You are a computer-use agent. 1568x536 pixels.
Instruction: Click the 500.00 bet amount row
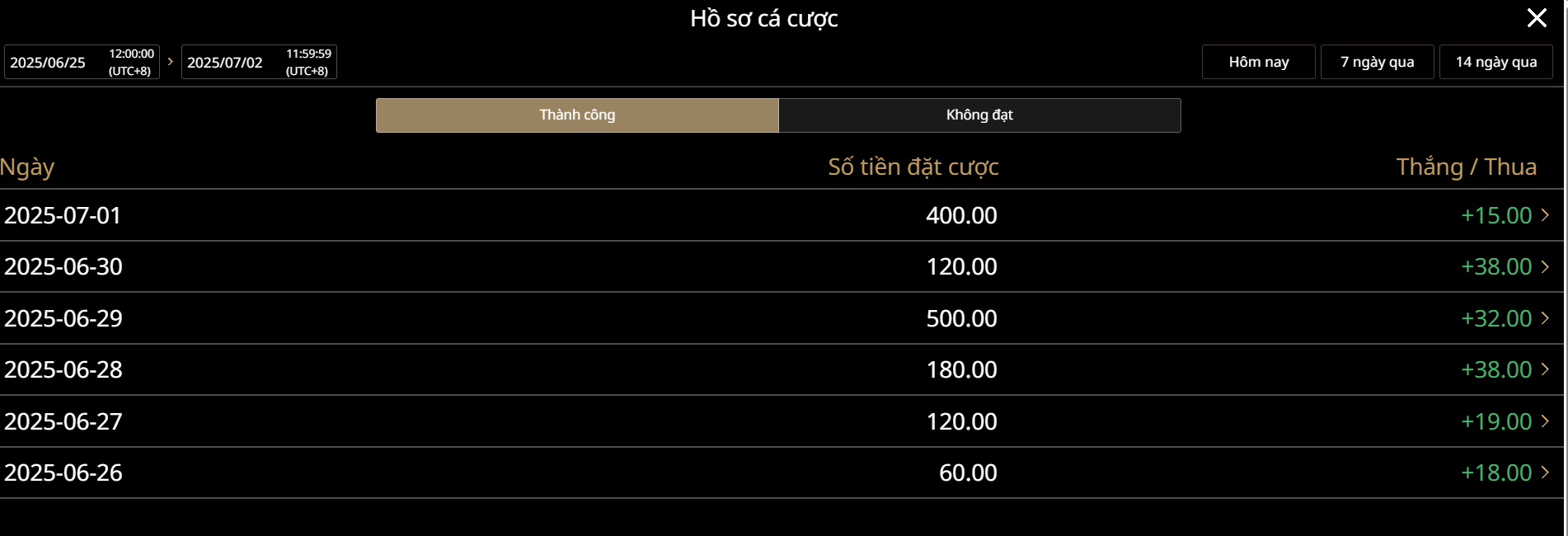coord(961,318)
